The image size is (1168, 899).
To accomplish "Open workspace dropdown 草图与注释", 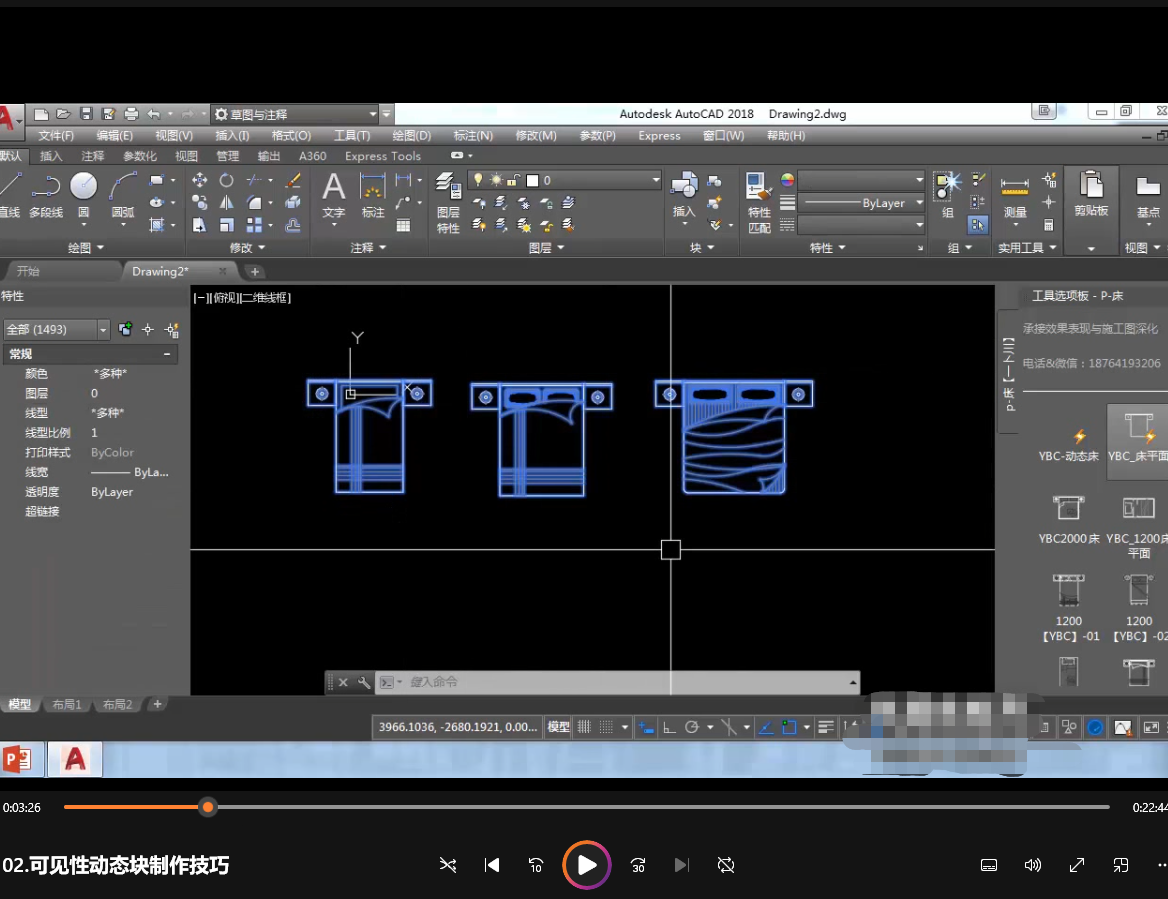I will pyautogui.click(x=296, y=114).
